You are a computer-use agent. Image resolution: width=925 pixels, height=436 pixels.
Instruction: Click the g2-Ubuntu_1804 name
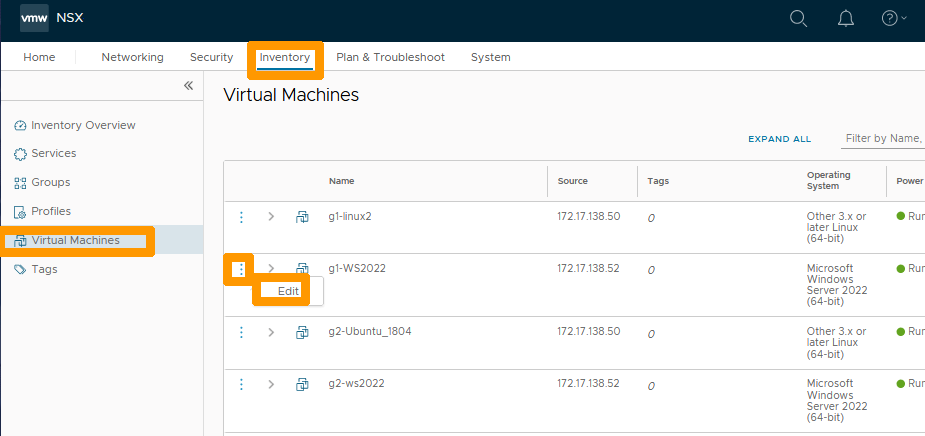tap(370, 331)
